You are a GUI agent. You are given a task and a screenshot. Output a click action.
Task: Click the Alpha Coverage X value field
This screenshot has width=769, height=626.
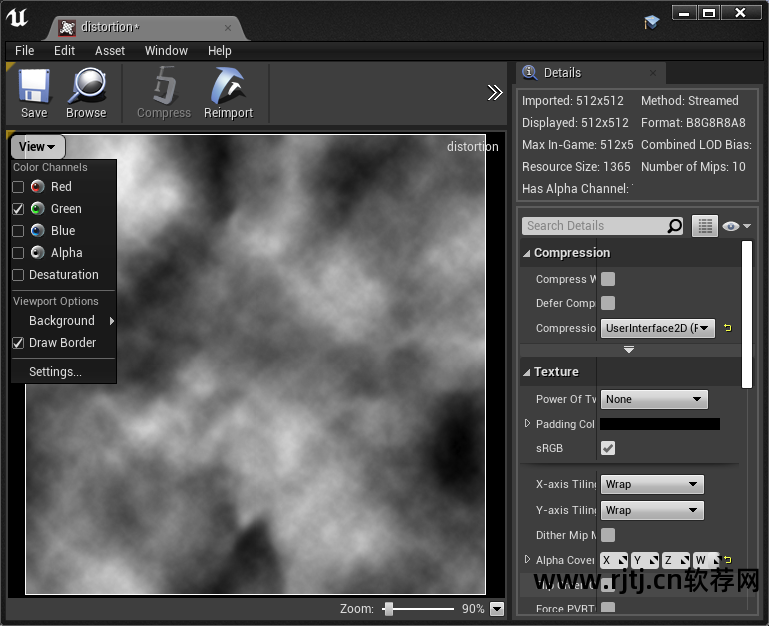(614, 560)
